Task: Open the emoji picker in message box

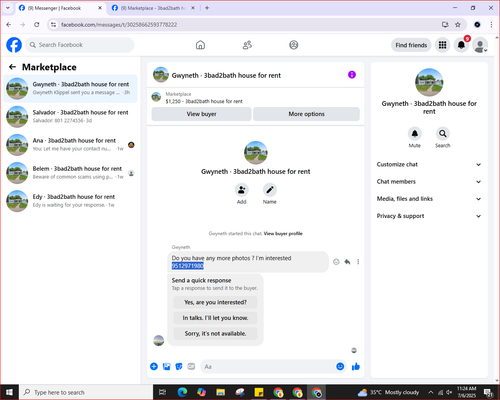Action: coord(340,367)
